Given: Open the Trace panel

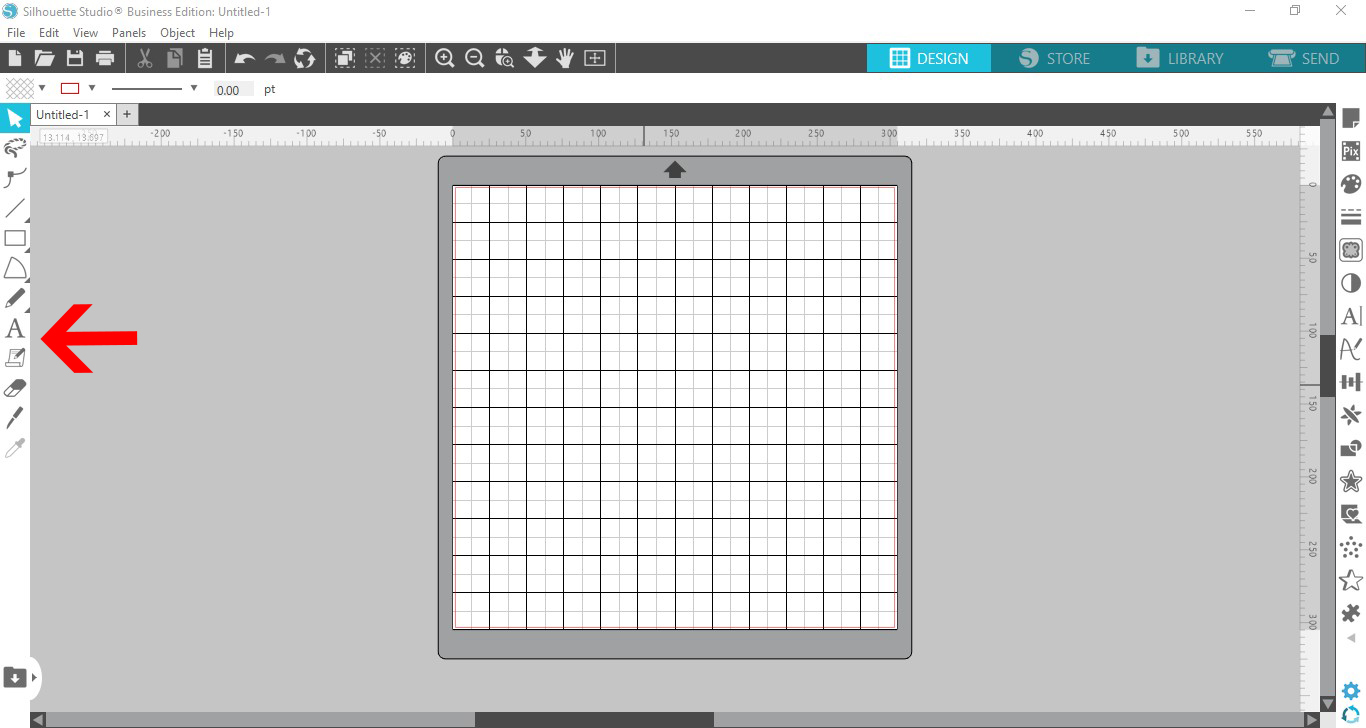Looking at the screenshot, I should pyautogui.click(x=1351, y=250).
